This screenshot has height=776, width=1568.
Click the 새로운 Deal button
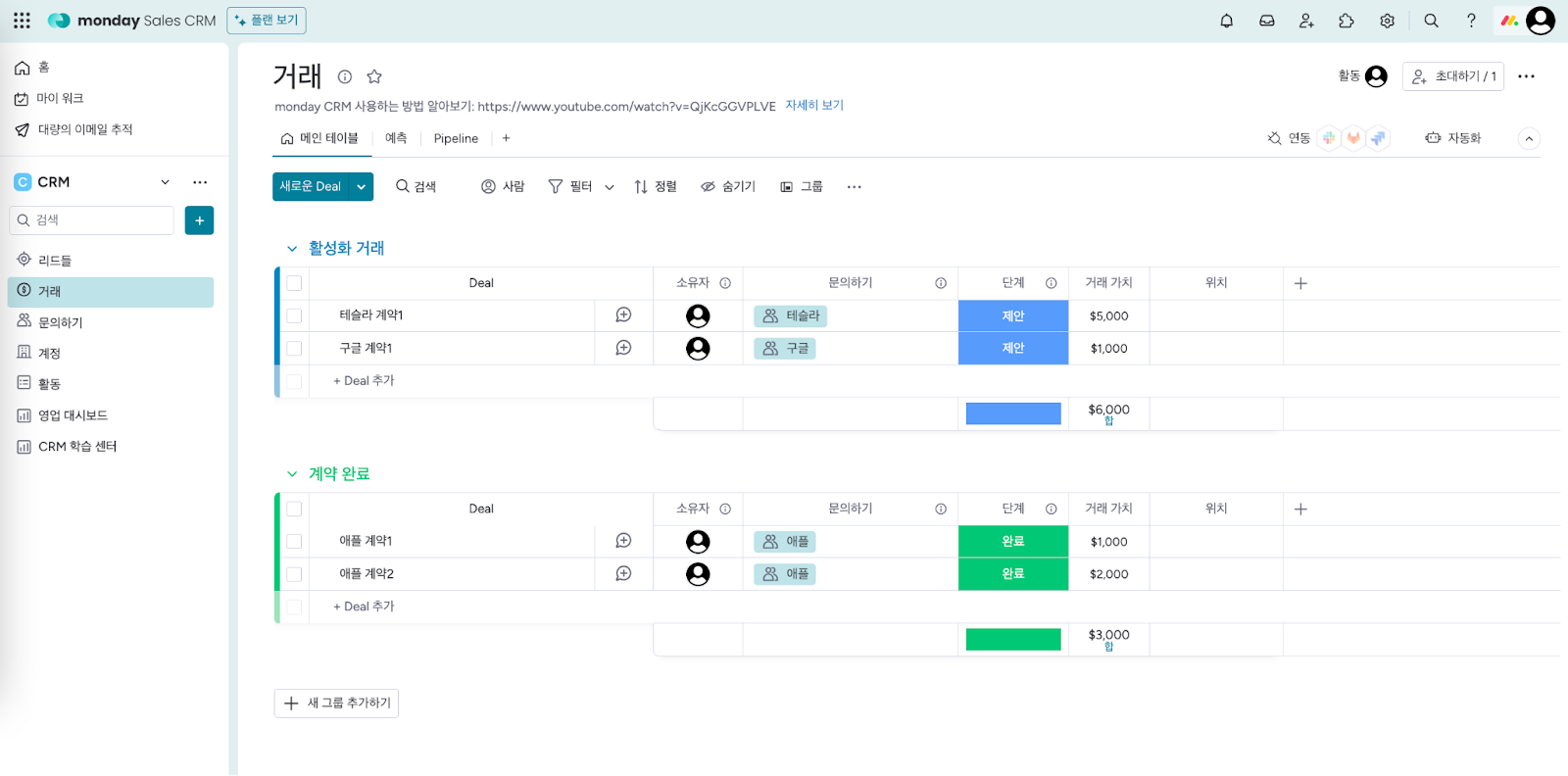[311, 186]
